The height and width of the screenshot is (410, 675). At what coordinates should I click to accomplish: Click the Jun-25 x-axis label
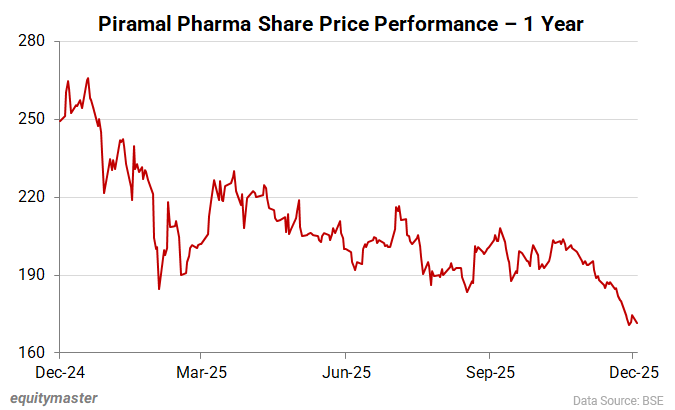[345, 372]
